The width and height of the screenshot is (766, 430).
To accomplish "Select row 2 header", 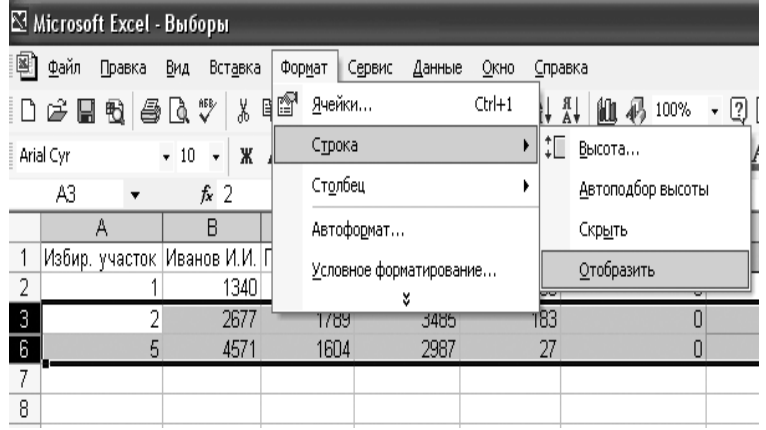I will coord(24,287).
